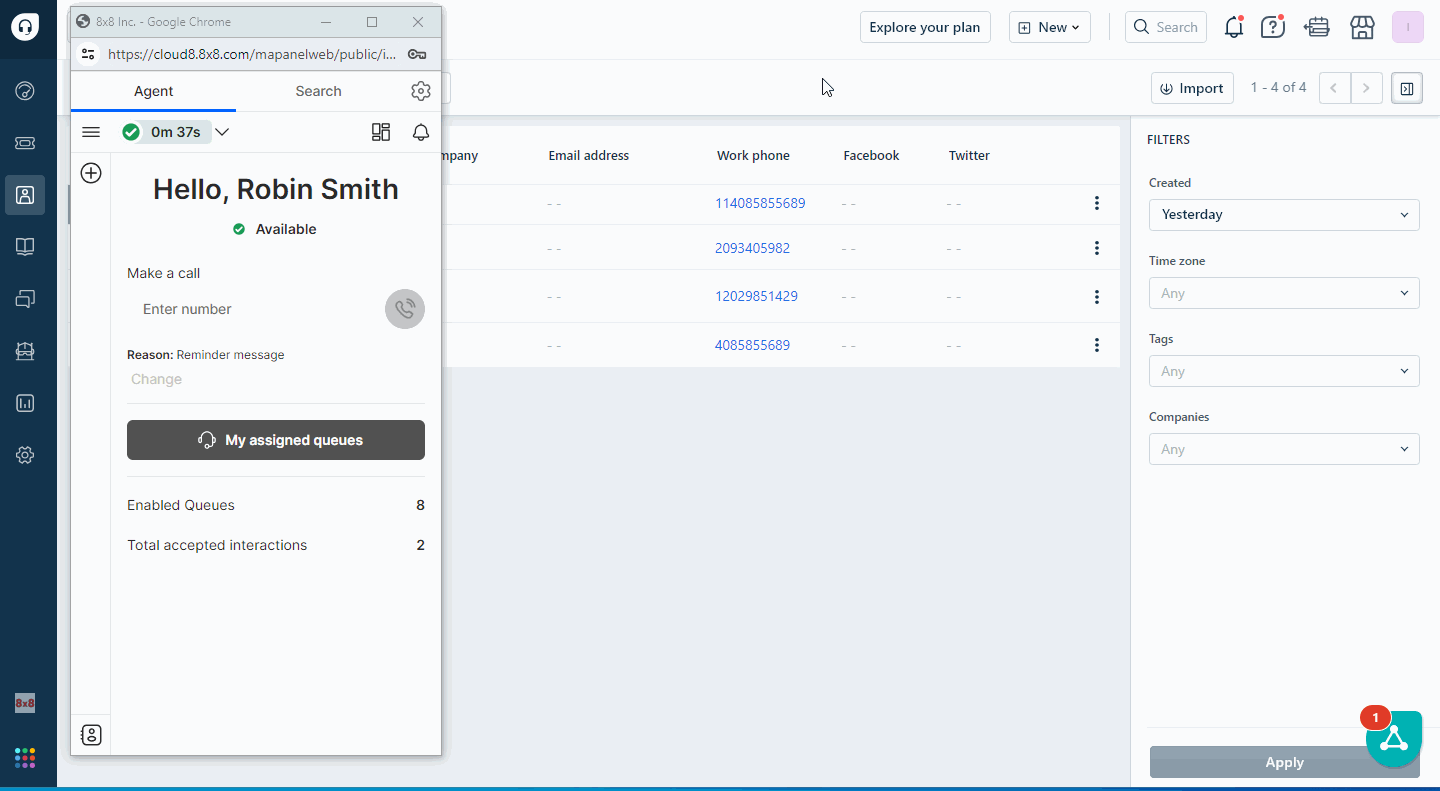Open the colorful app switcher grid
This screenshot has width=1440, height=791.
25,758
